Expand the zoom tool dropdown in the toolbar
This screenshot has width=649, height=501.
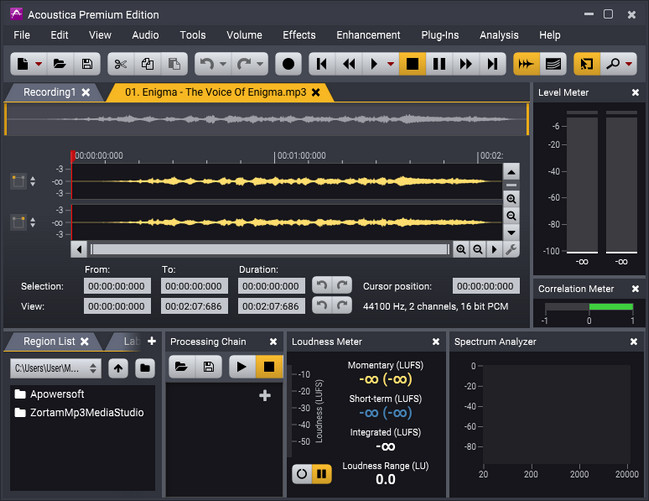tap(630, 64)
